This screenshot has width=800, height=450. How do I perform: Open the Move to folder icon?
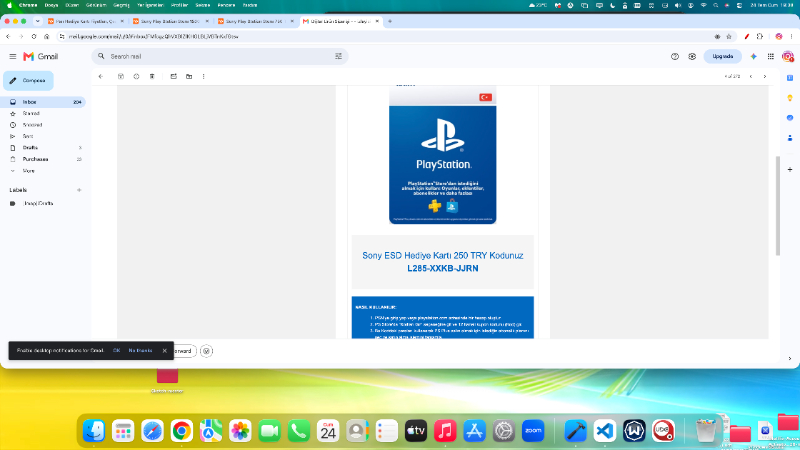189,77
